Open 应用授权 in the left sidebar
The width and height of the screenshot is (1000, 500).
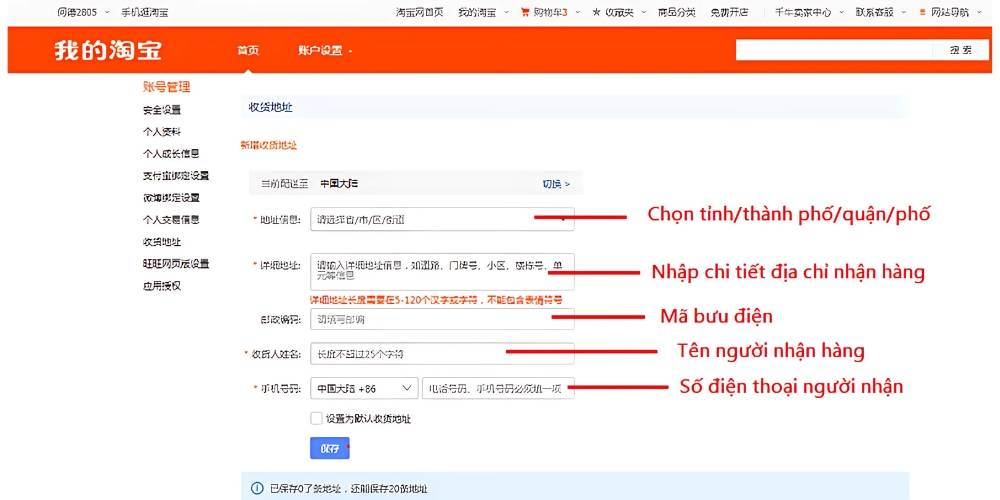(x=162, y=286)
